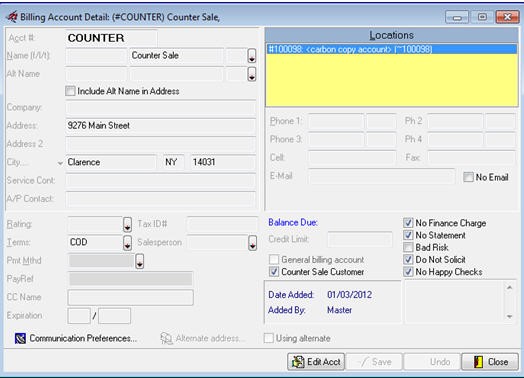Check the Using alternate box

click(269, 338)
